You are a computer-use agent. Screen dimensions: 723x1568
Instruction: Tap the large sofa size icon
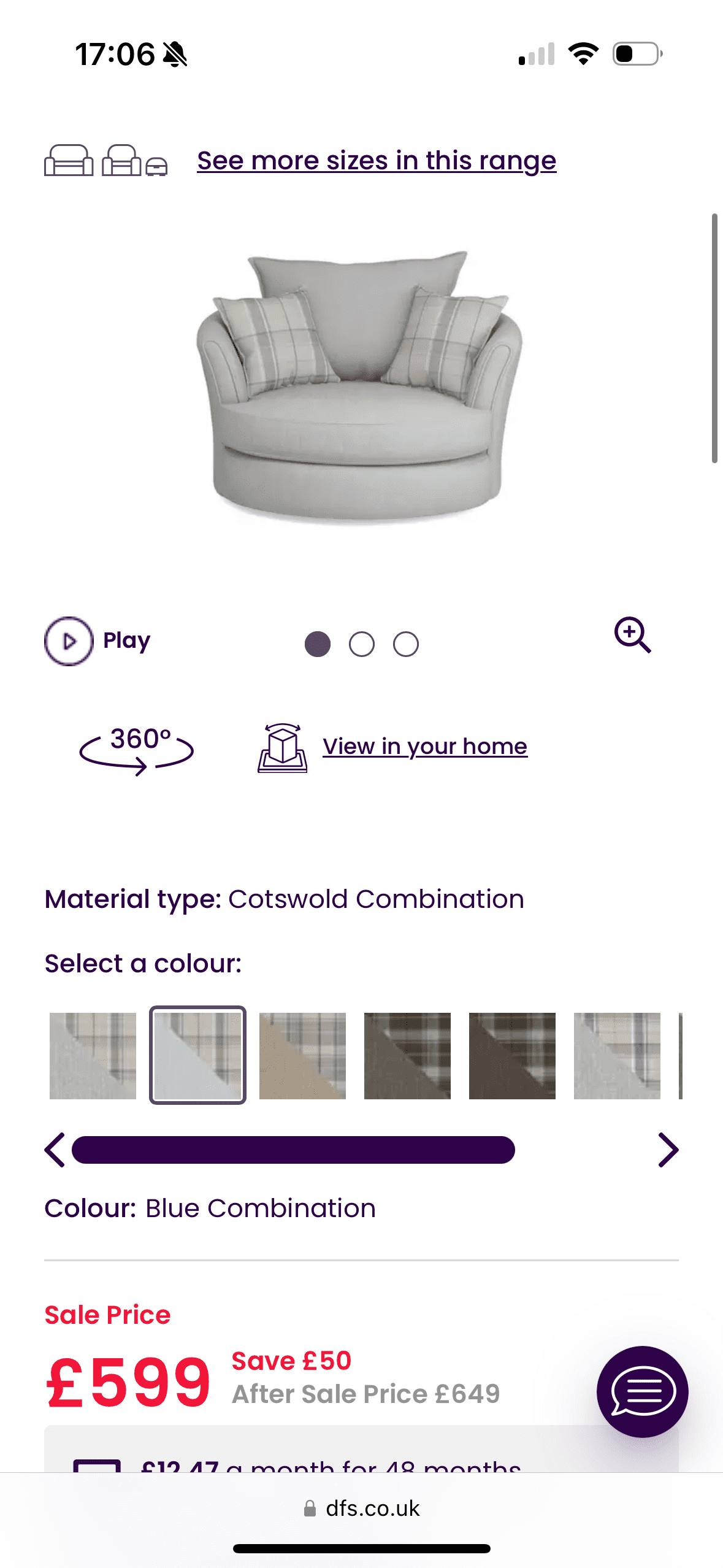click(69, 161)
